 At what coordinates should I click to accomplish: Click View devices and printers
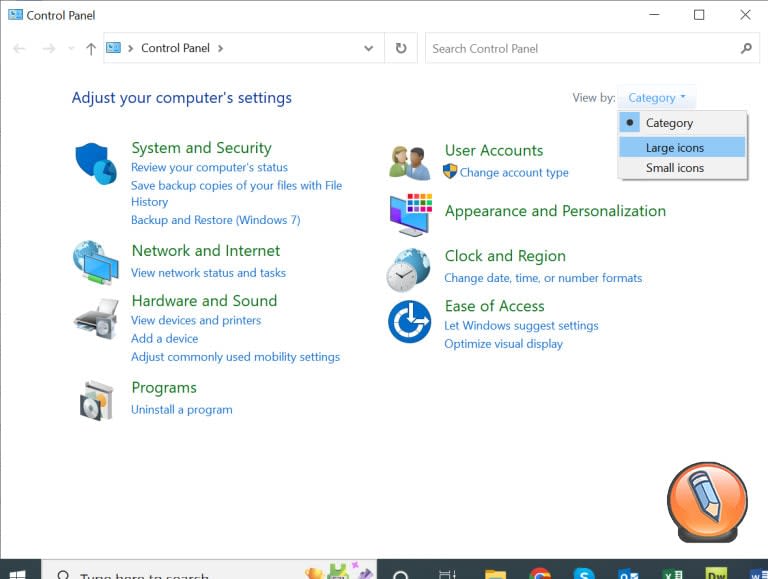[196, 320]
